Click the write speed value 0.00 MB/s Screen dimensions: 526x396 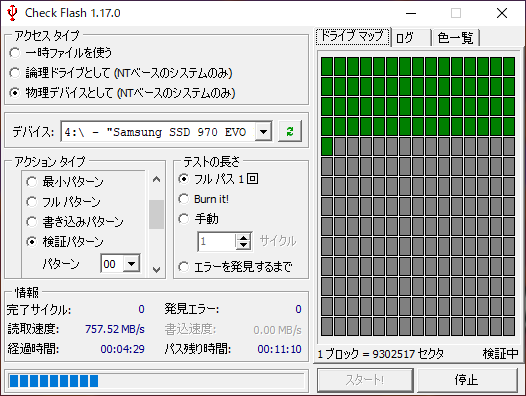(277, 330)
